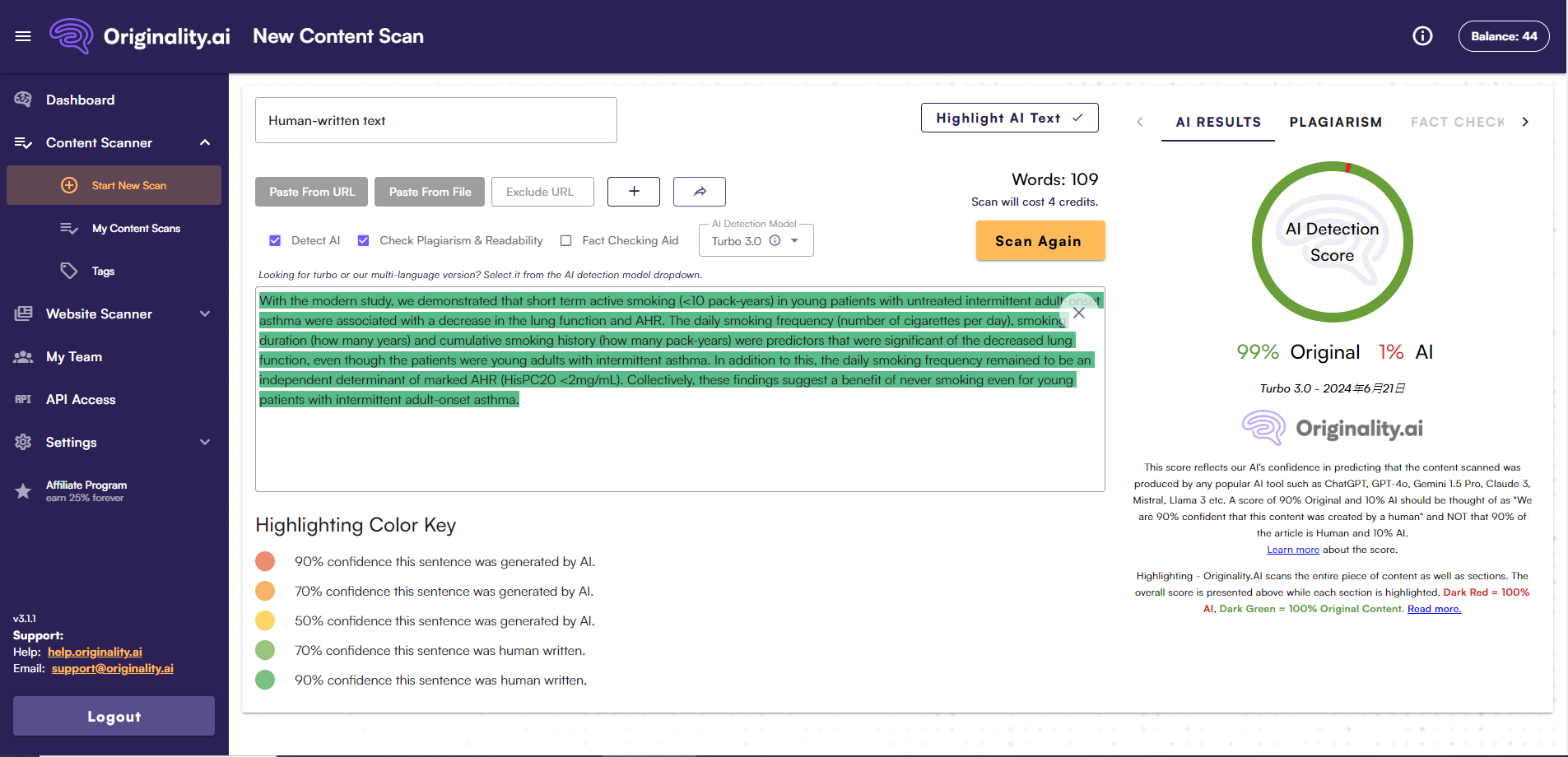Image resolution: width=1568 pixels, height=757 pixels.
Task: Open My Content Scans from sidebar
Action: pos(136,228)
